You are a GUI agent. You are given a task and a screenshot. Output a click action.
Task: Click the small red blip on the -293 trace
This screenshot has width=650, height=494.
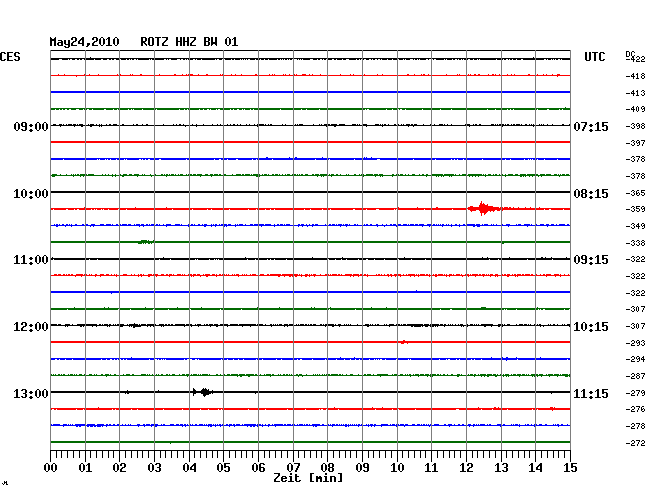pyautogui.click(x=404, y=342)
